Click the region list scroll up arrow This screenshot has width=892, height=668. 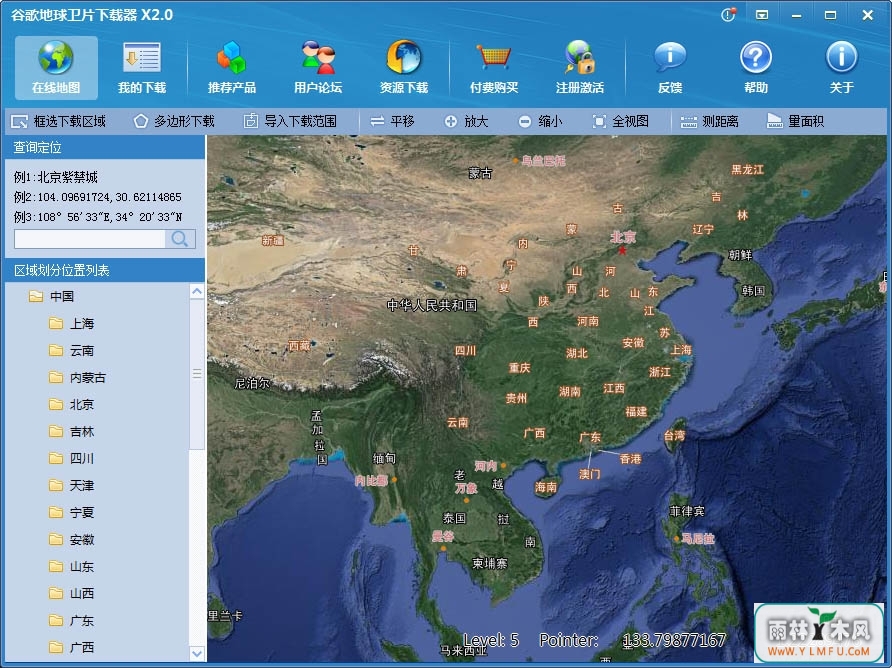pos(197,291)
